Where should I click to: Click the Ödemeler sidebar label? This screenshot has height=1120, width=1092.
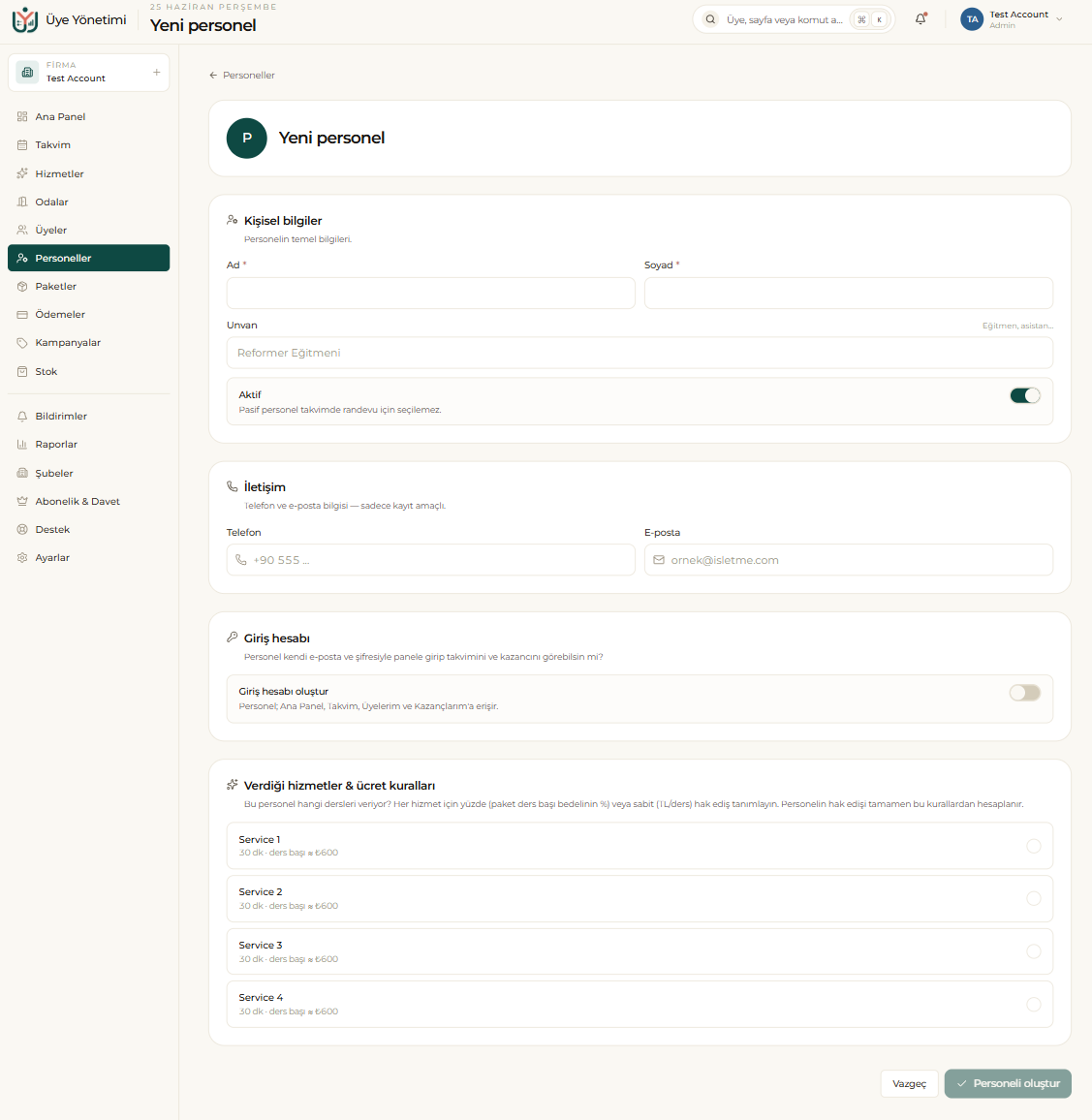click(60, 314)
